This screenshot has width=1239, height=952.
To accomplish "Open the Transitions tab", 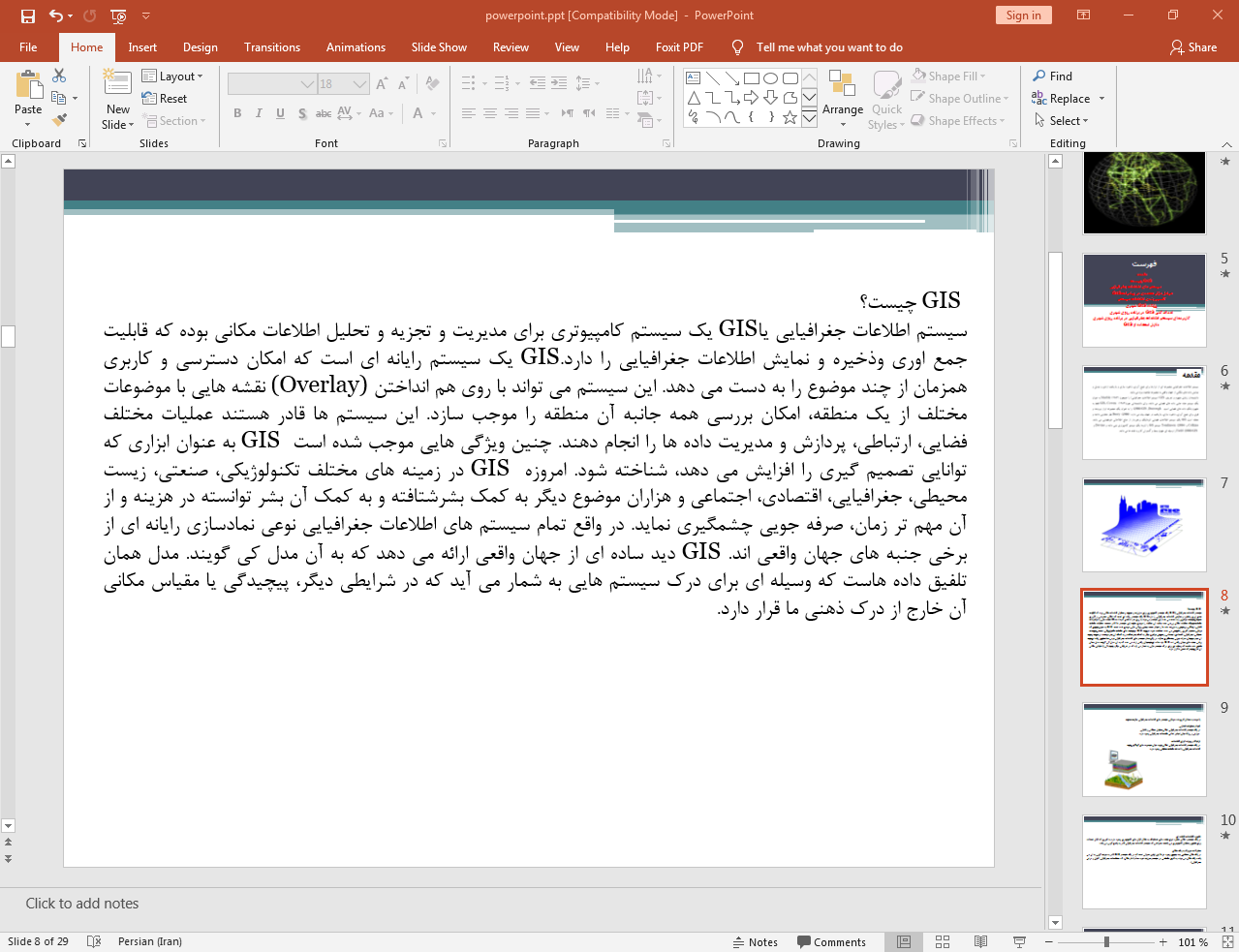I will click(x=272, y=47).
